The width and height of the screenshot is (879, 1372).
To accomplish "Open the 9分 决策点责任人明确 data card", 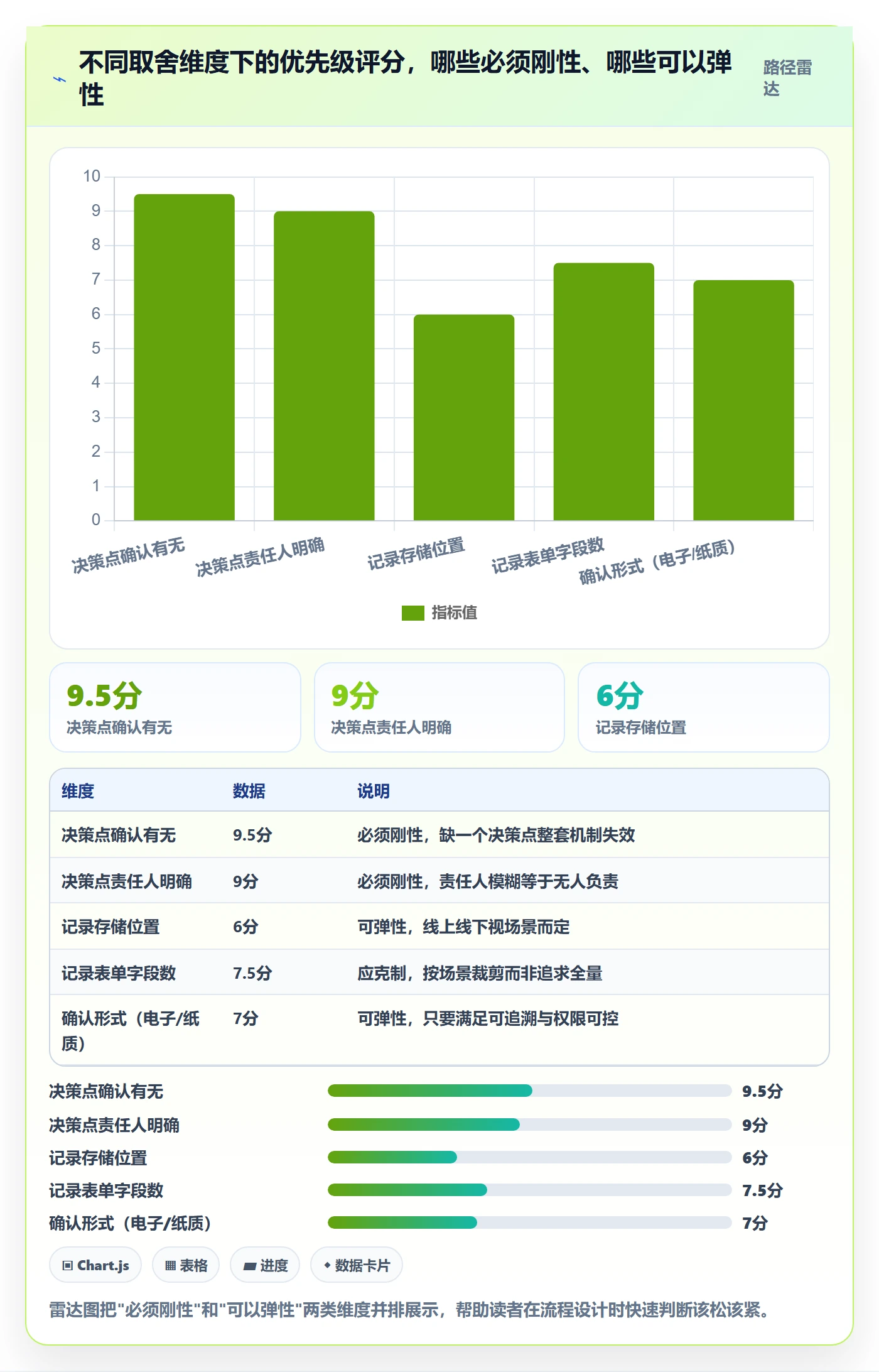I will [x=439, y=707].
